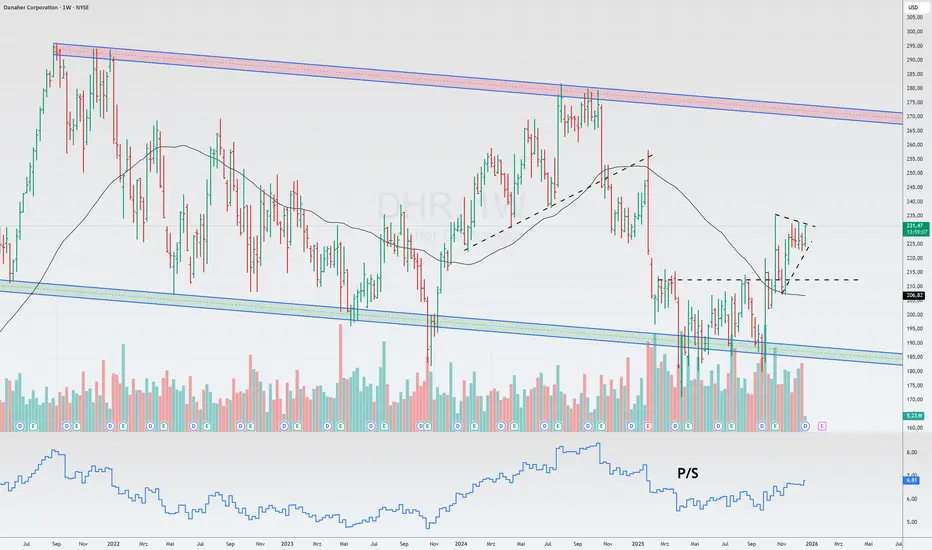Click the 160,00 price scale label
The height and width of the screenshot is (550, 932).
pos(914,427)
